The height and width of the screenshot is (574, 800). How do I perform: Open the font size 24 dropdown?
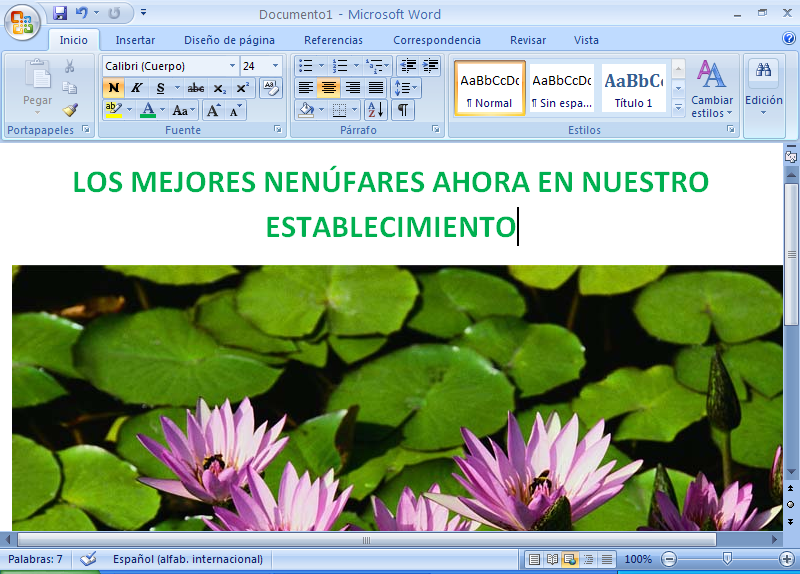pyautogui.click(x=275, y=66)
